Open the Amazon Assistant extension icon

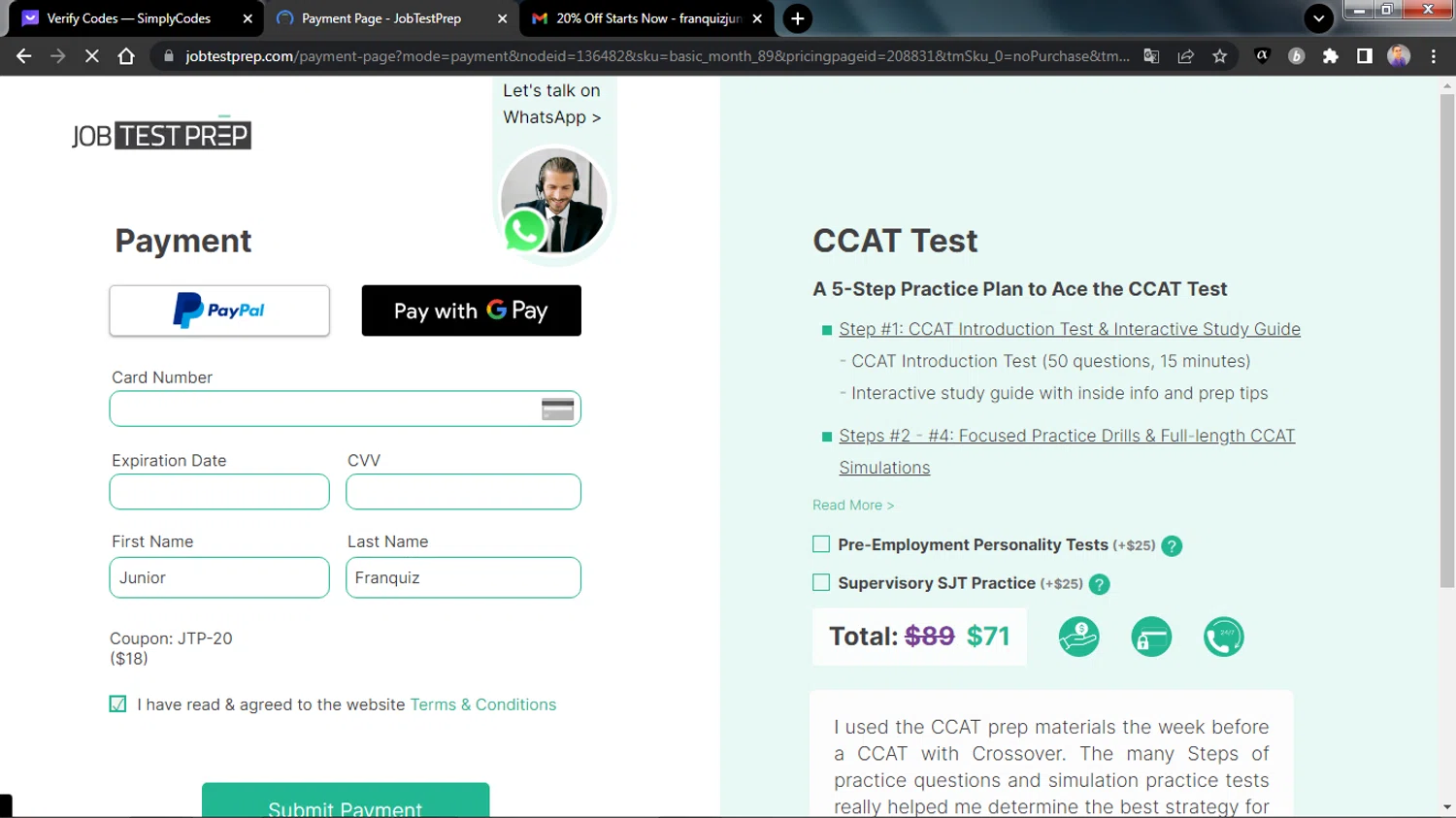click(x=1262, y=56)
